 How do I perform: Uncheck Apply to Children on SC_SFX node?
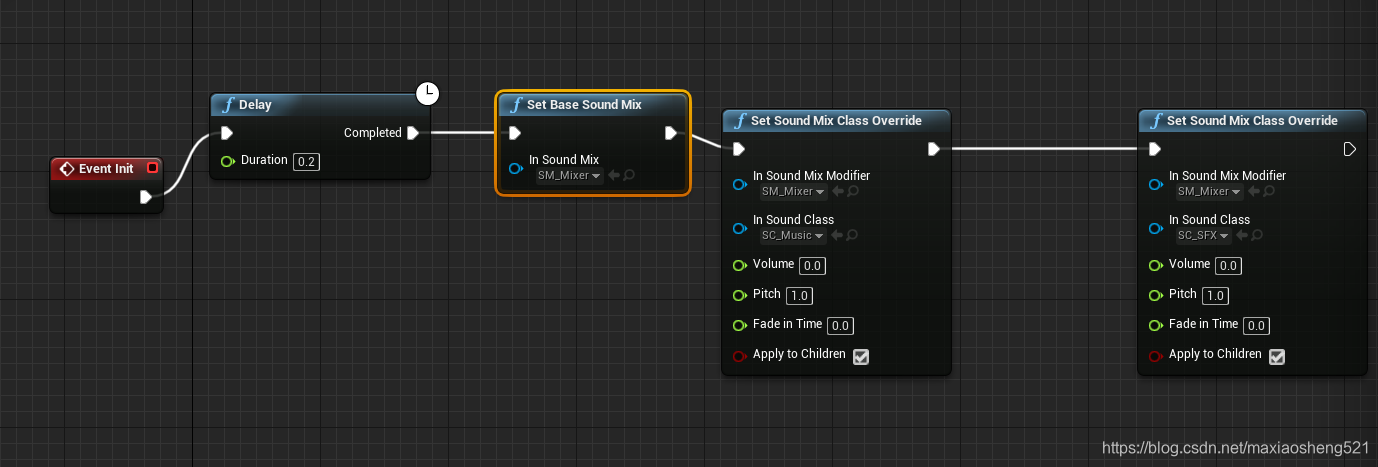(x=1277, y=356)
